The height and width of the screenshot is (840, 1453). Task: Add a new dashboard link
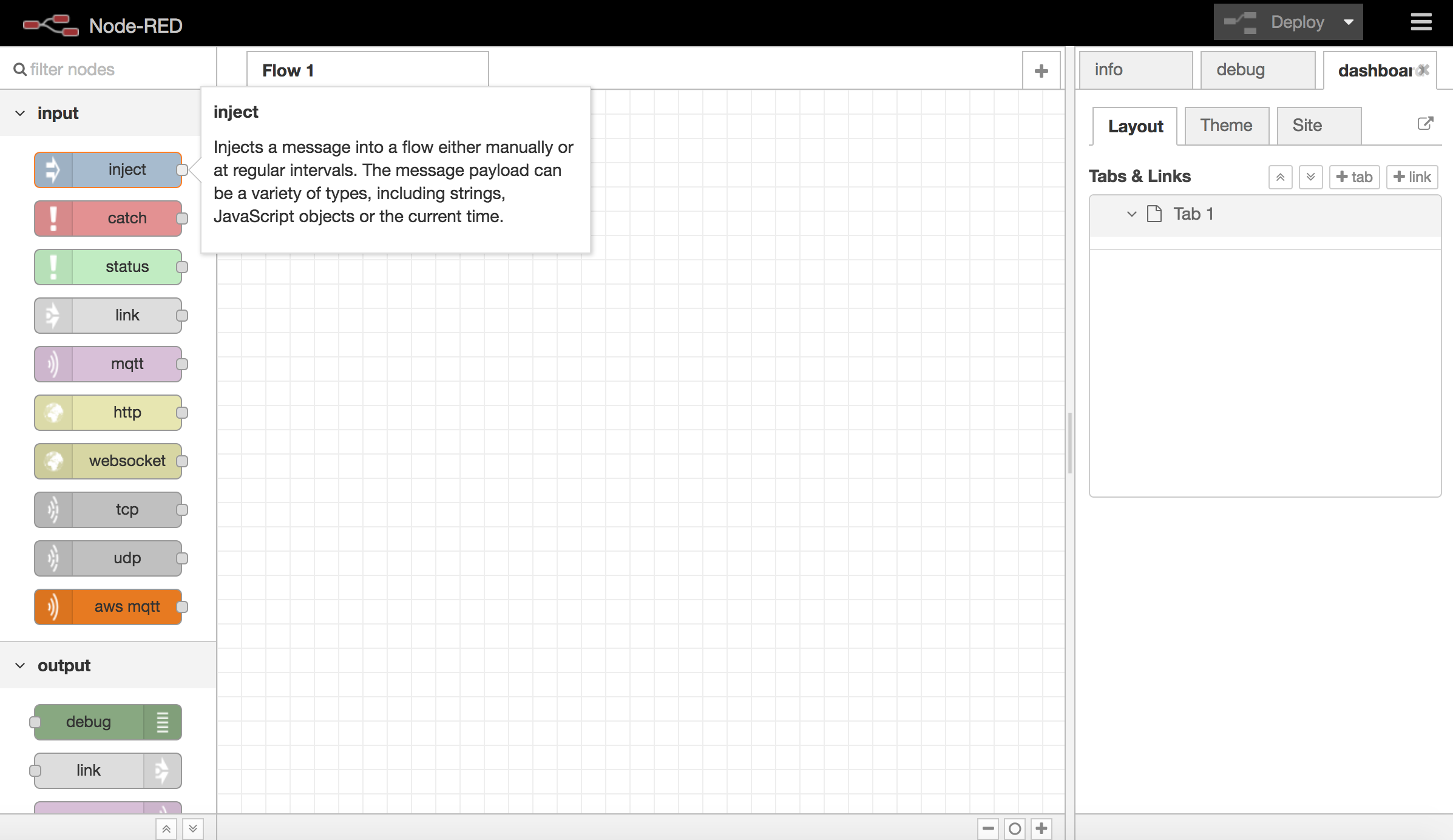pyautogui.click(x=1412, y=177)
